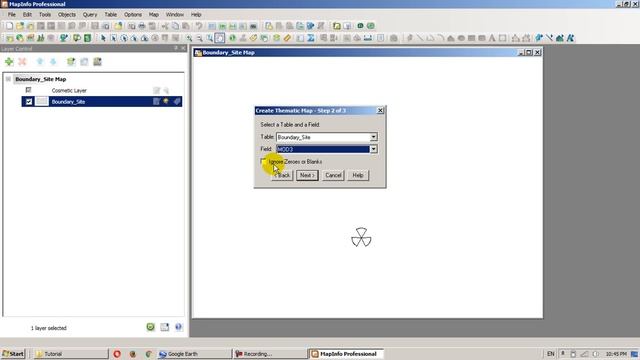Click the red X Remove Layers icon

(22, 62)
